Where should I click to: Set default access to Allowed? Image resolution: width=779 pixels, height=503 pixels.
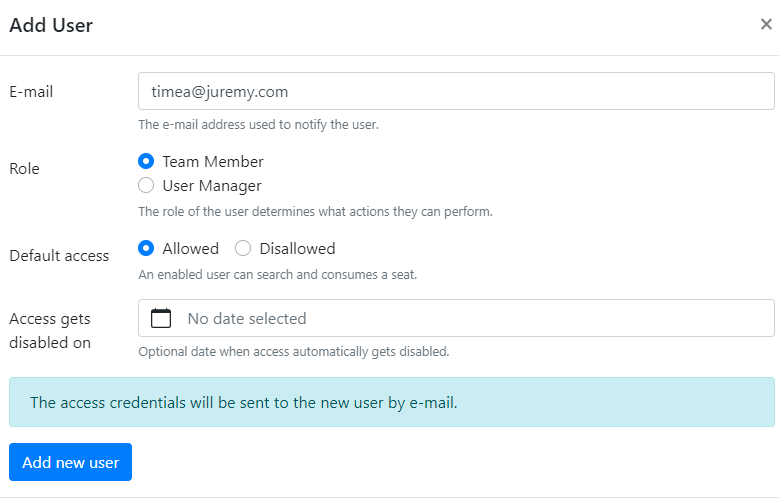point(146,248)
